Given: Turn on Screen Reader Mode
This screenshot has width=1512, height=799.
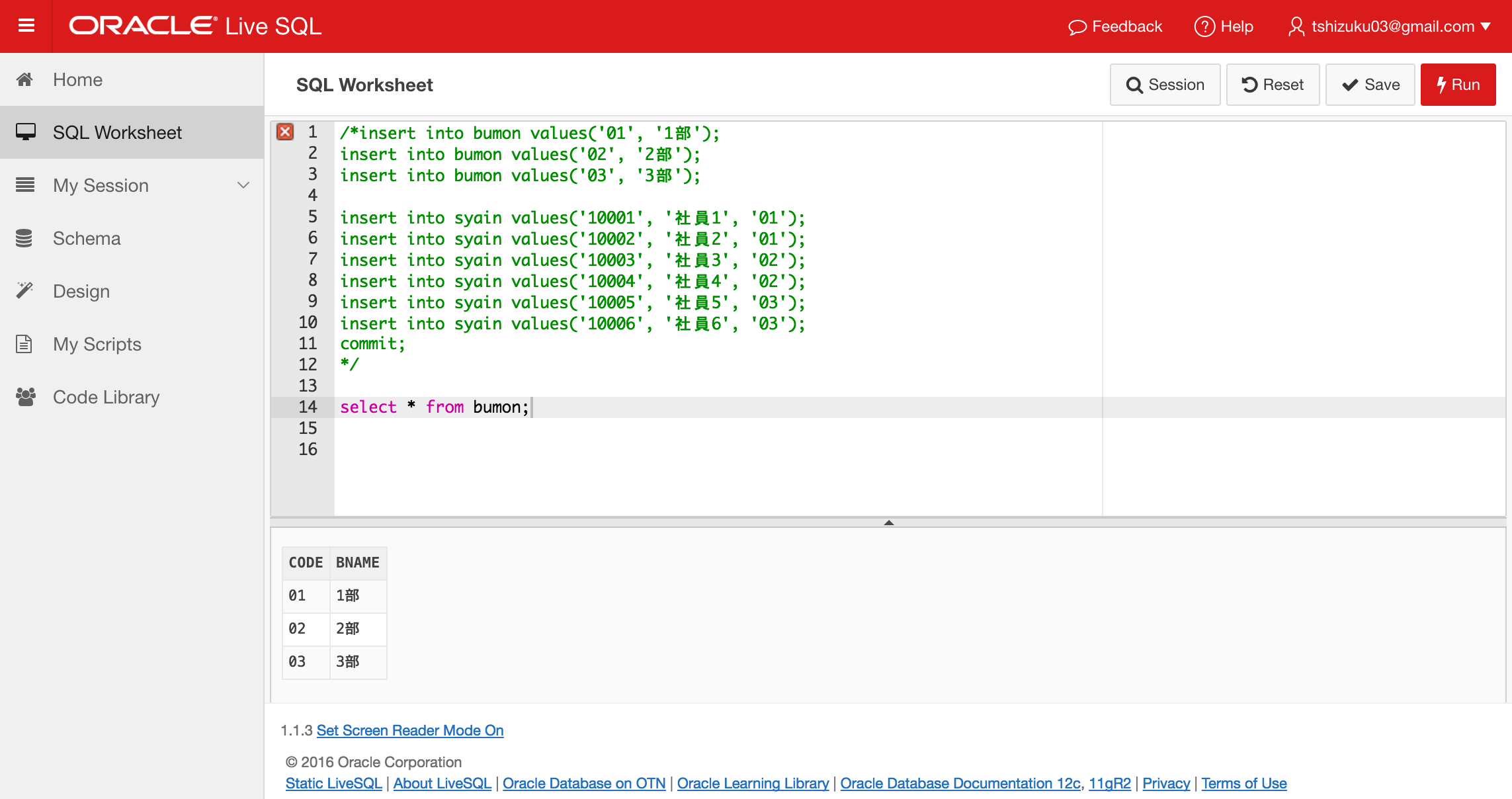Looking at the screenshot, I should (x=410, y=730).
